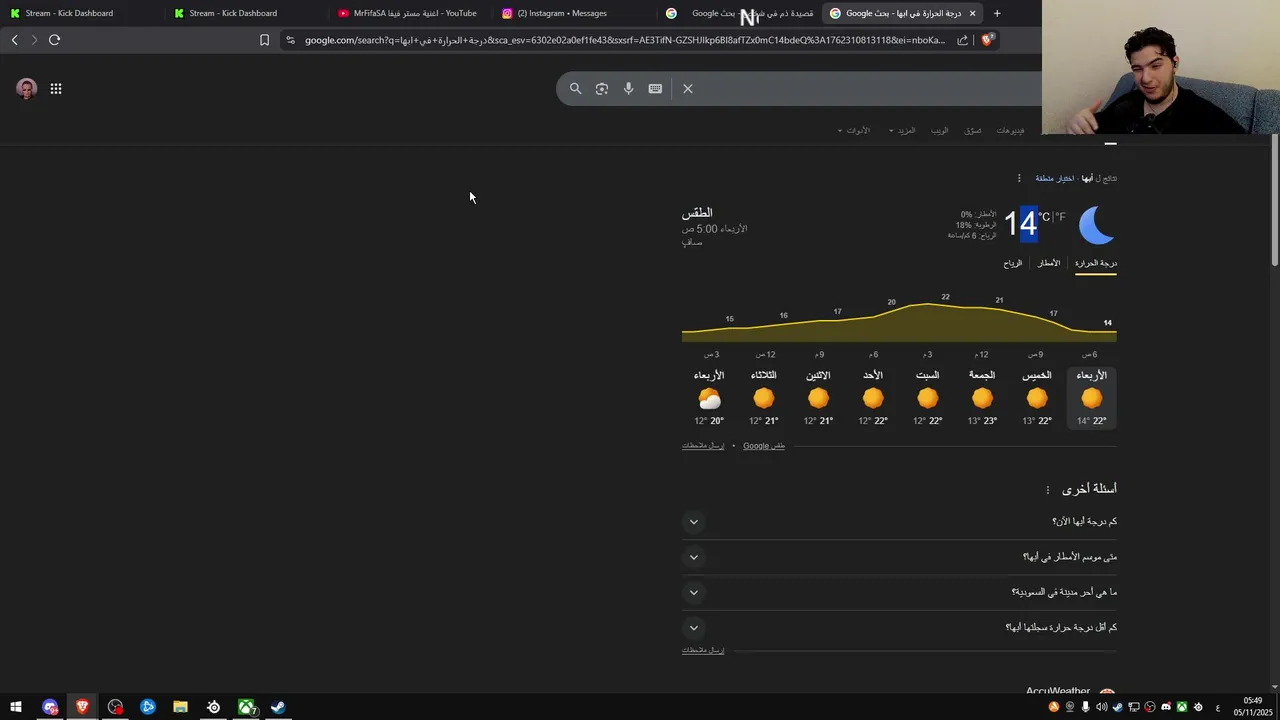Switch temperature unit to °F
Screen dimensions: 1280x720
1059,217
